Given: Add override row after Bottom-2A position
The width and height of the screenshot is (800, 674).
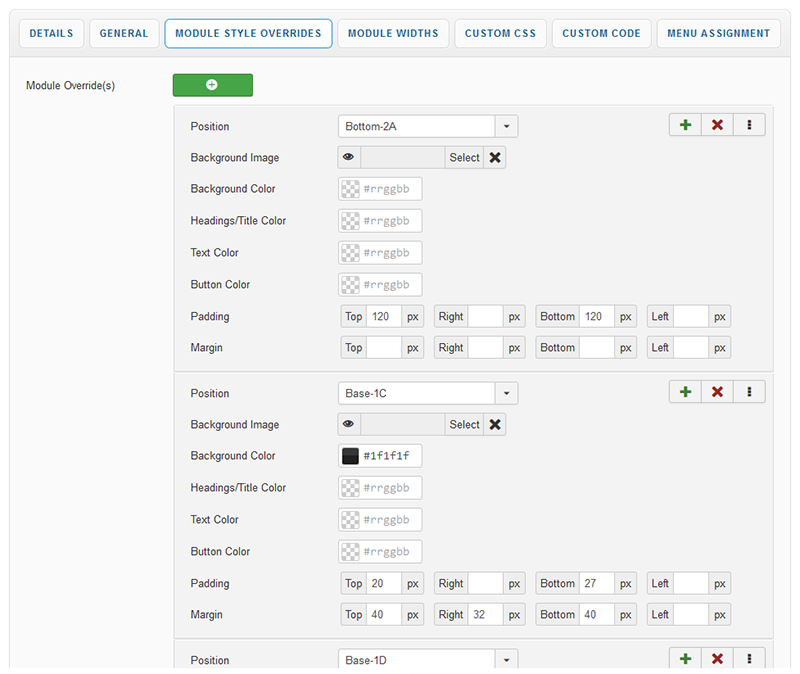Looking at the screenshot, I should coord(685,125).
